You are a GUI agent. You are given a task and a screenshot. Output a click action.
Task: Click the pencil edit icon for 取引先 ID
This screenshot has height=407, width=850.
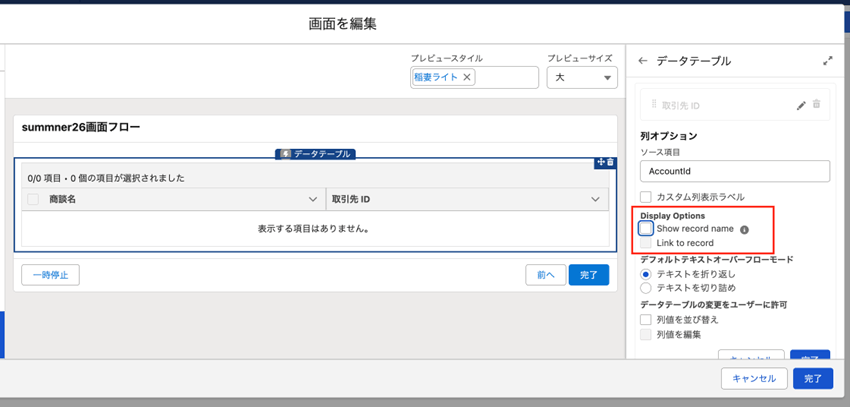pos(801,105)
